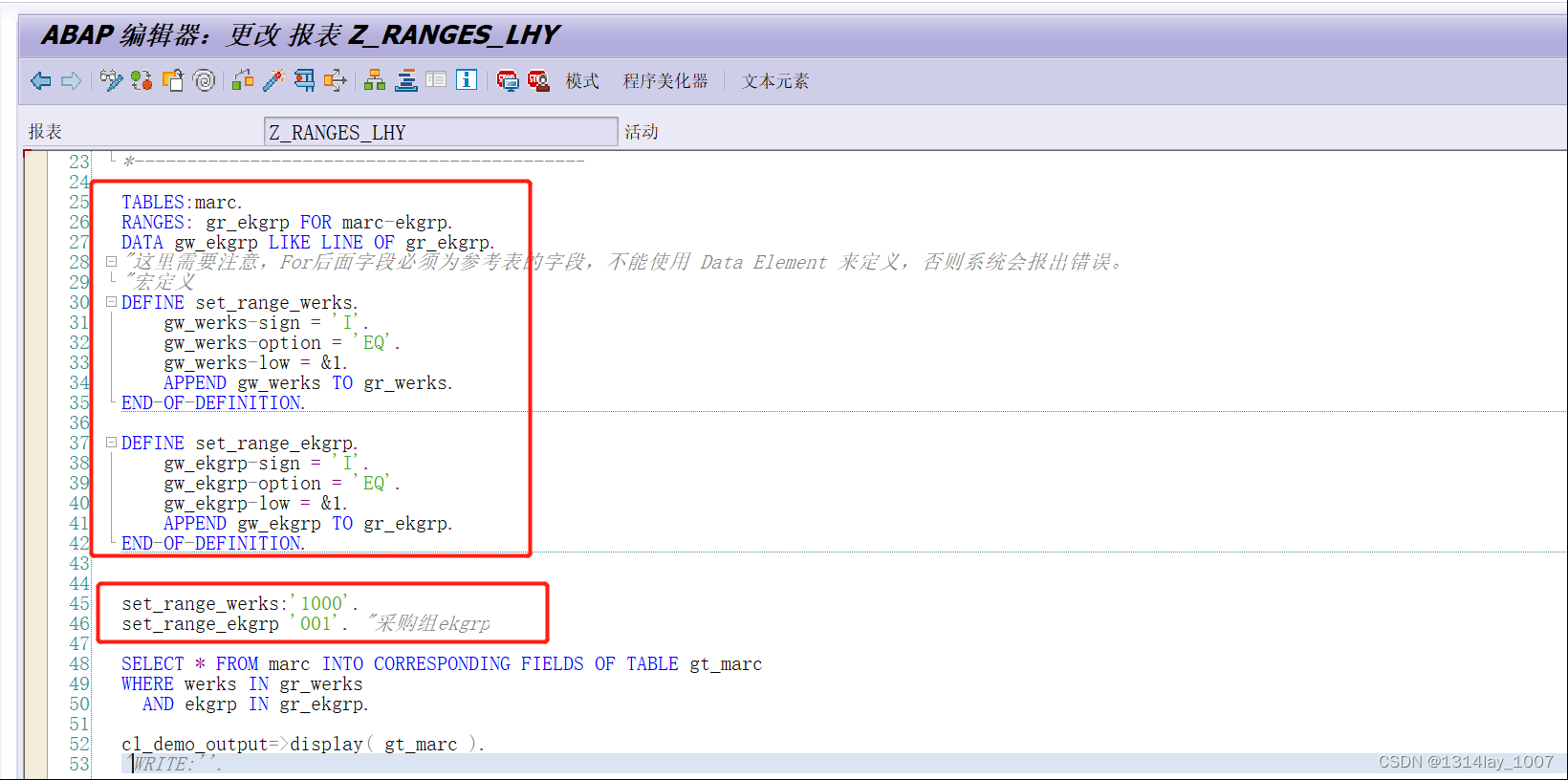Open the Where-Used List icon
1568x780 pixels.
(x=335, y=81)
